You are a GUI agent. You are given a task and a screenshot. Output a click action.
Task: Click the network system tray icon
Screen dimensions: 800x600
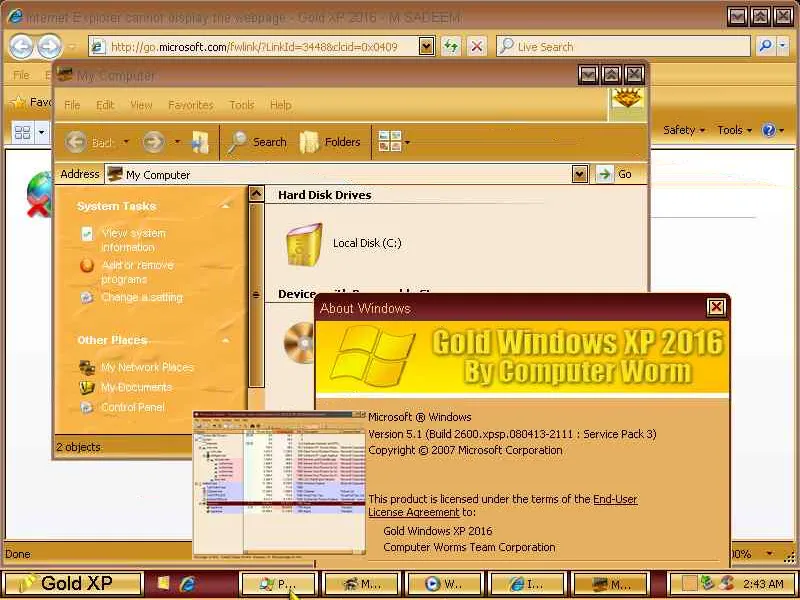(x=708, y=583)
